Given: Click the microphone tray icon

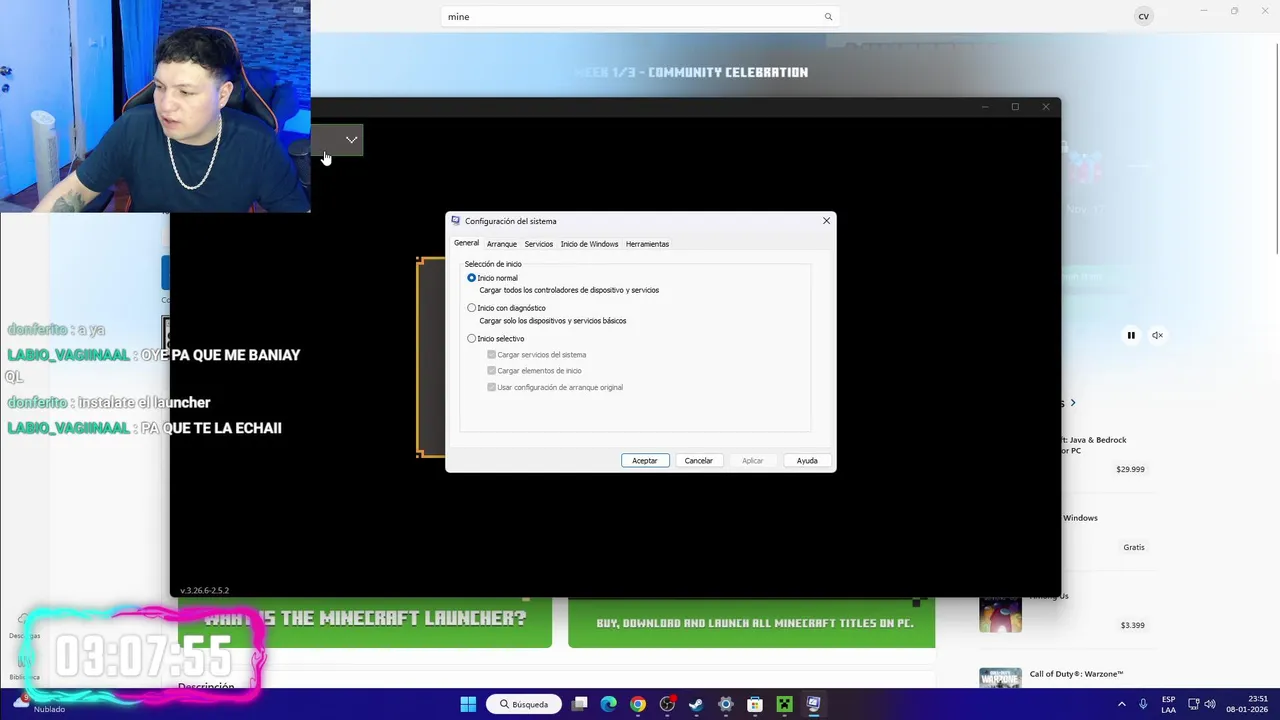Looking at the screenshot, I should coord(1143,704).
